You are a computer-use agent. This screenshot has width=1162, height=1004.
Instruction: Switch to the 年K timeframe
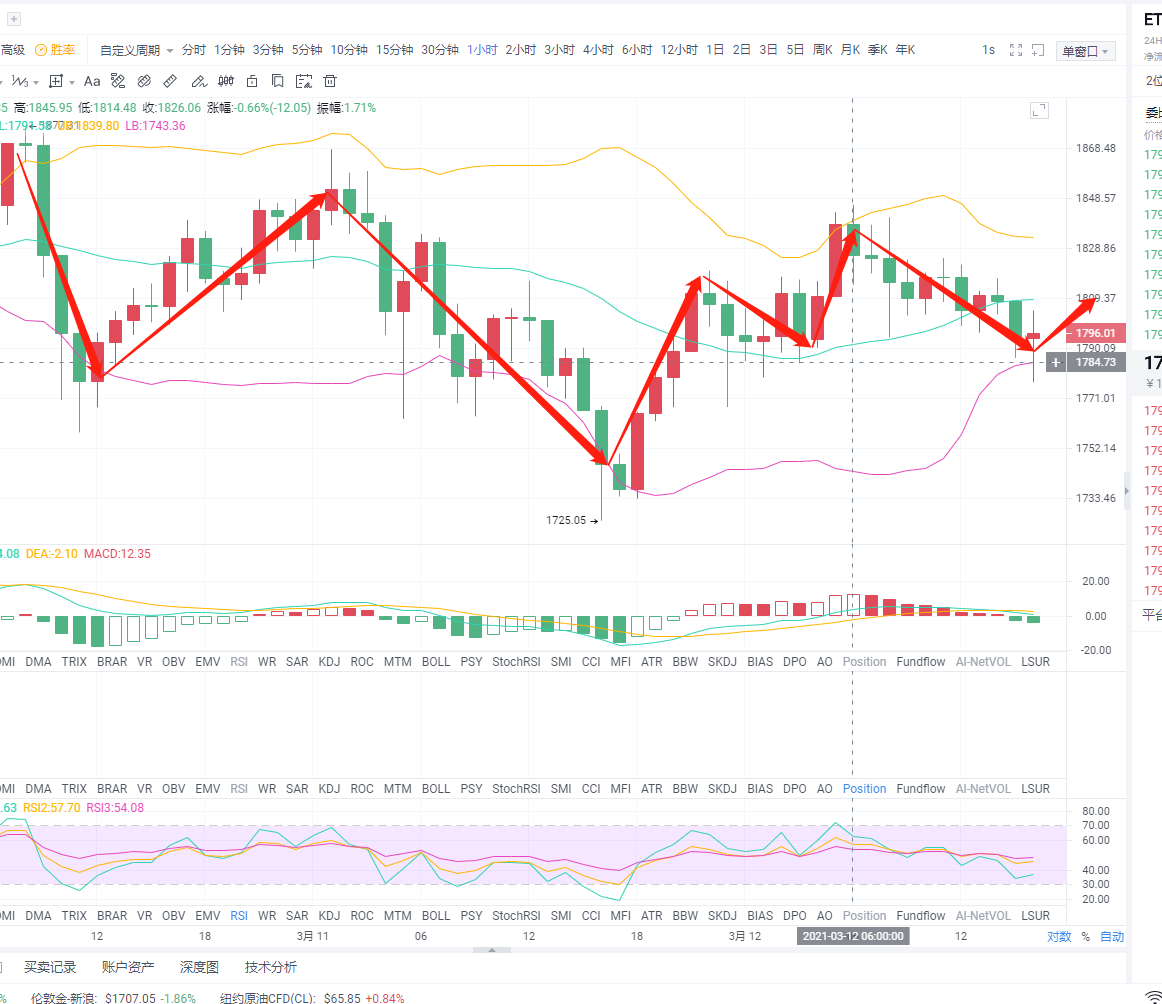(x=905, y=50)
